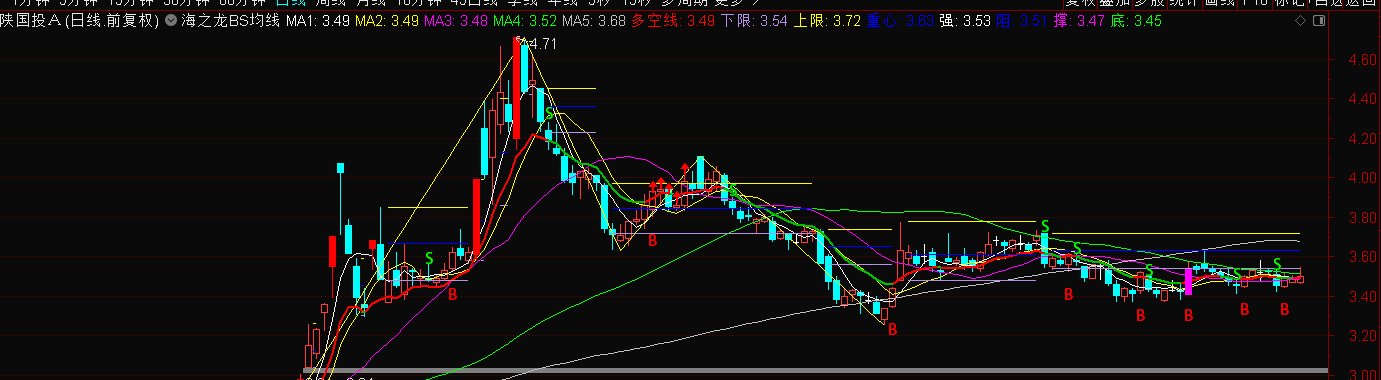Toggle the side panel icon next to the diamond
The width and height of the screenshot is (1381, 380).
pos(1319,20)
